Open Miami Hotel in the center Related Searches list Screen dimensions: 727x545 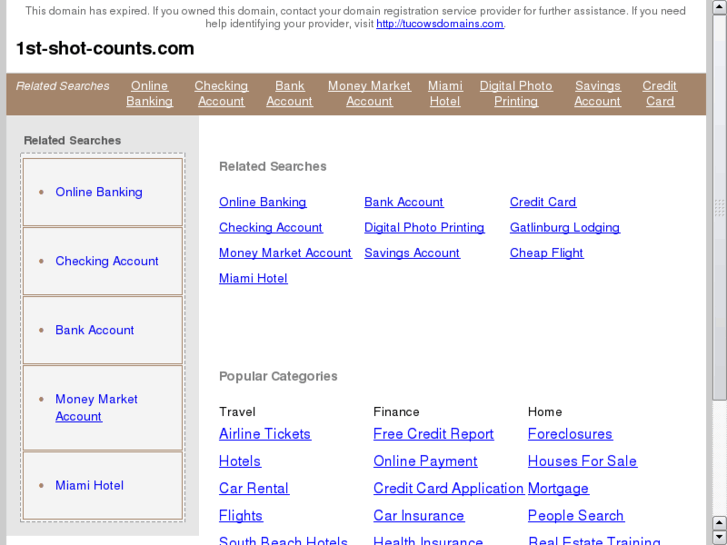[253, 279]
